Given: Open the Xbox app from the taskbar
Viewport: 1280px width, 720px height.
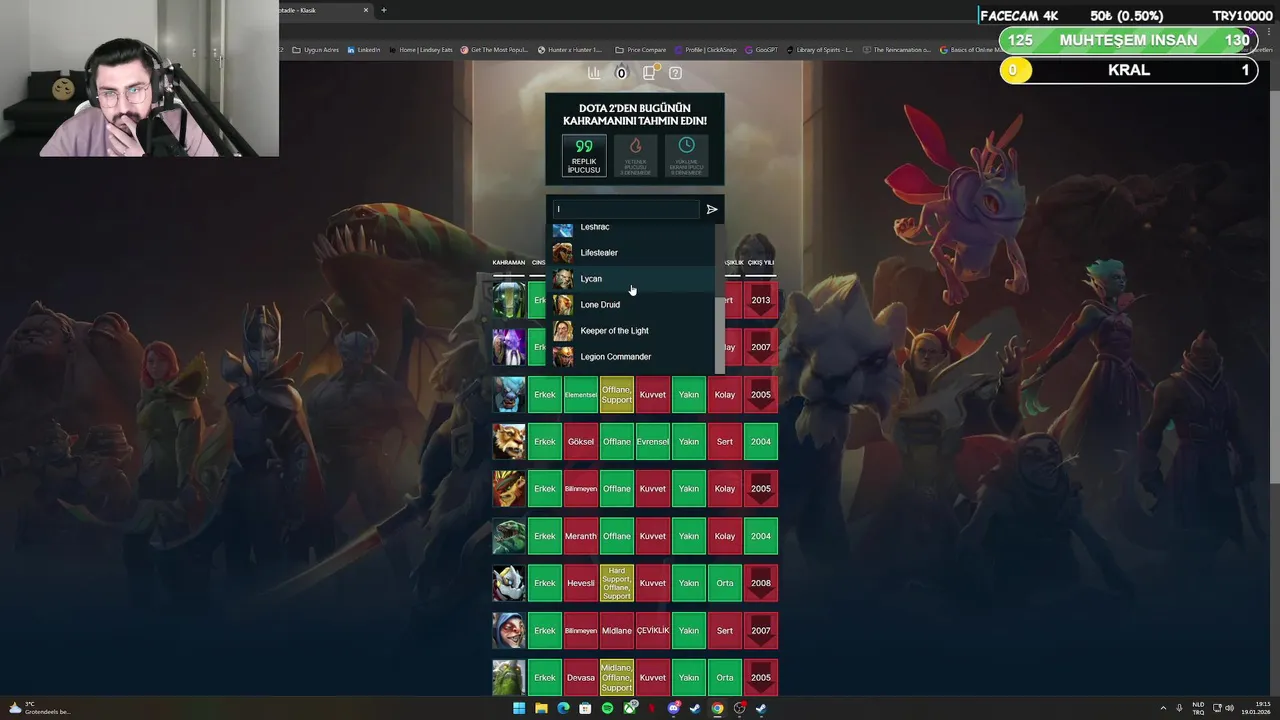Looking at the screenshot, I should [x=629, y=708].
